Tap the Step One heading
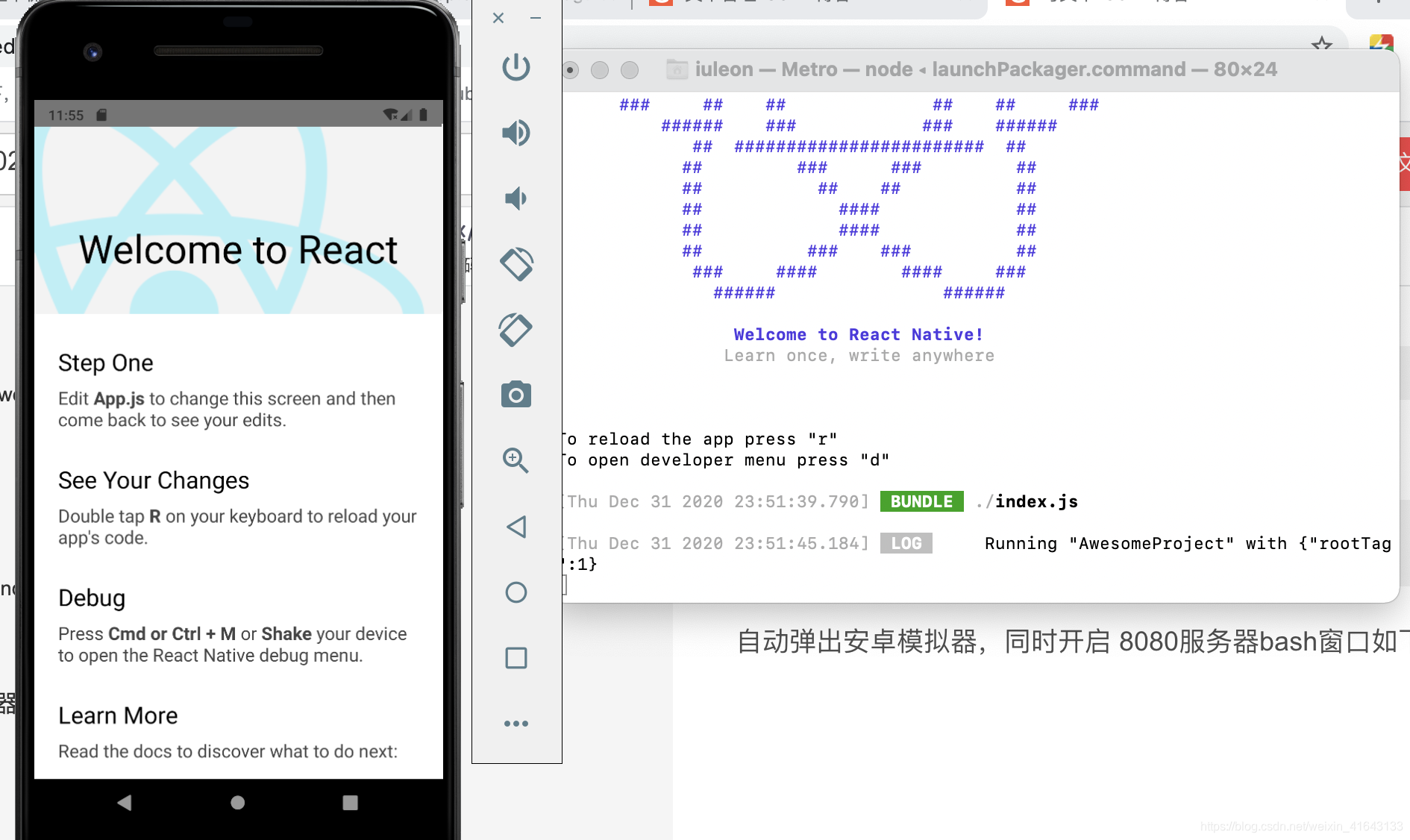The image size is (1410, 840). tap(106, 363)
